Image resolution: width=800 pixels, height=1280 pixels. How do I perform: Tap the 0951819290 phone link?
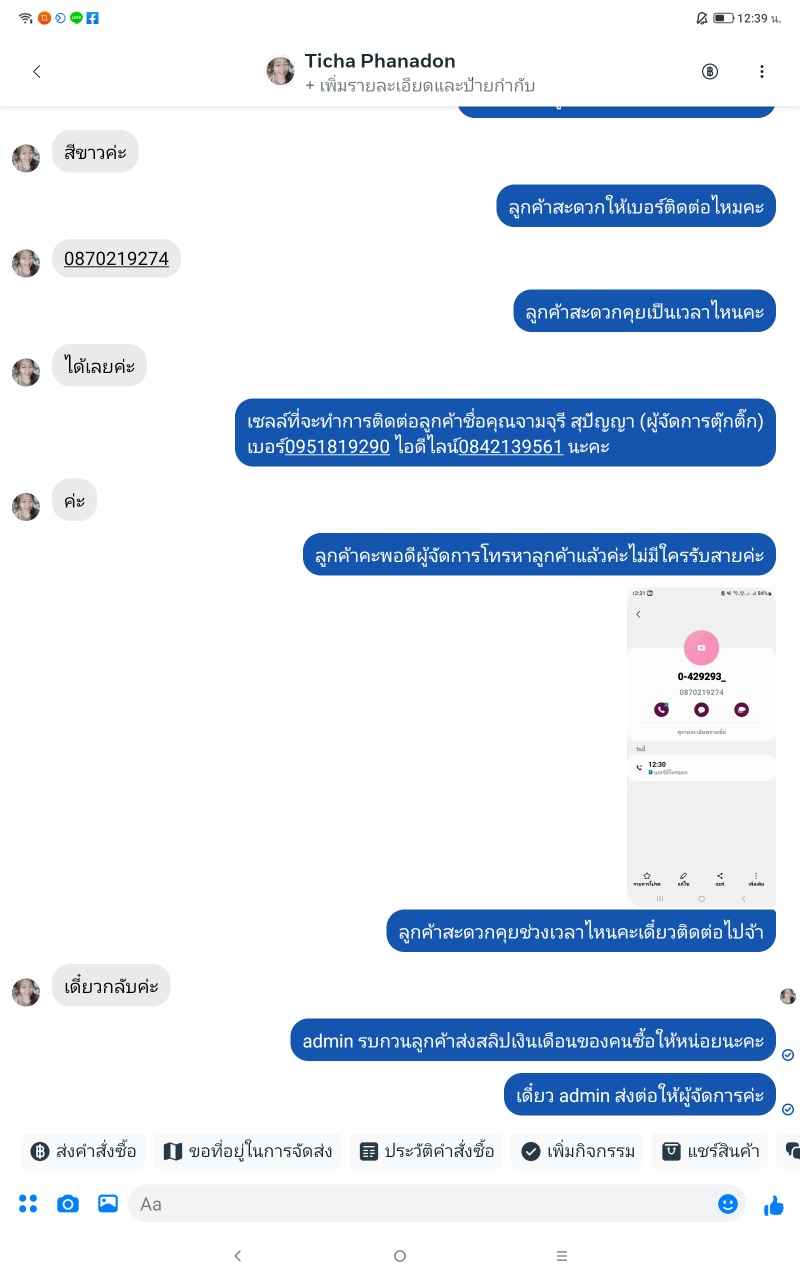point(337,447)
